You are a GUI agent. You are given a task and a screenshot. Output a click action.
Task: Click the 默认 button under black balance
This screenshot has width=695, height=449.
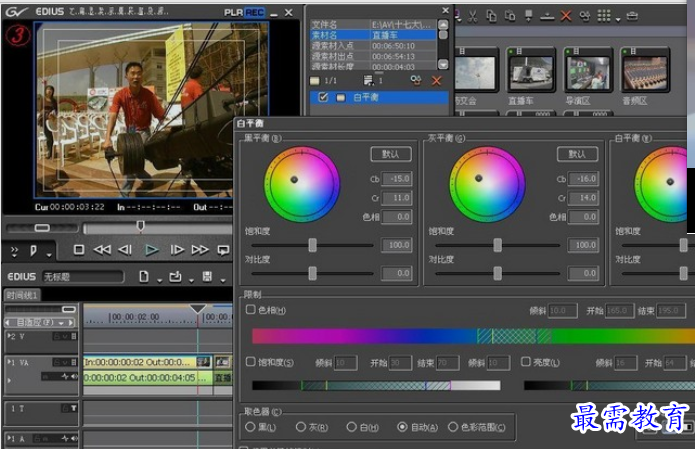[391, 154]
